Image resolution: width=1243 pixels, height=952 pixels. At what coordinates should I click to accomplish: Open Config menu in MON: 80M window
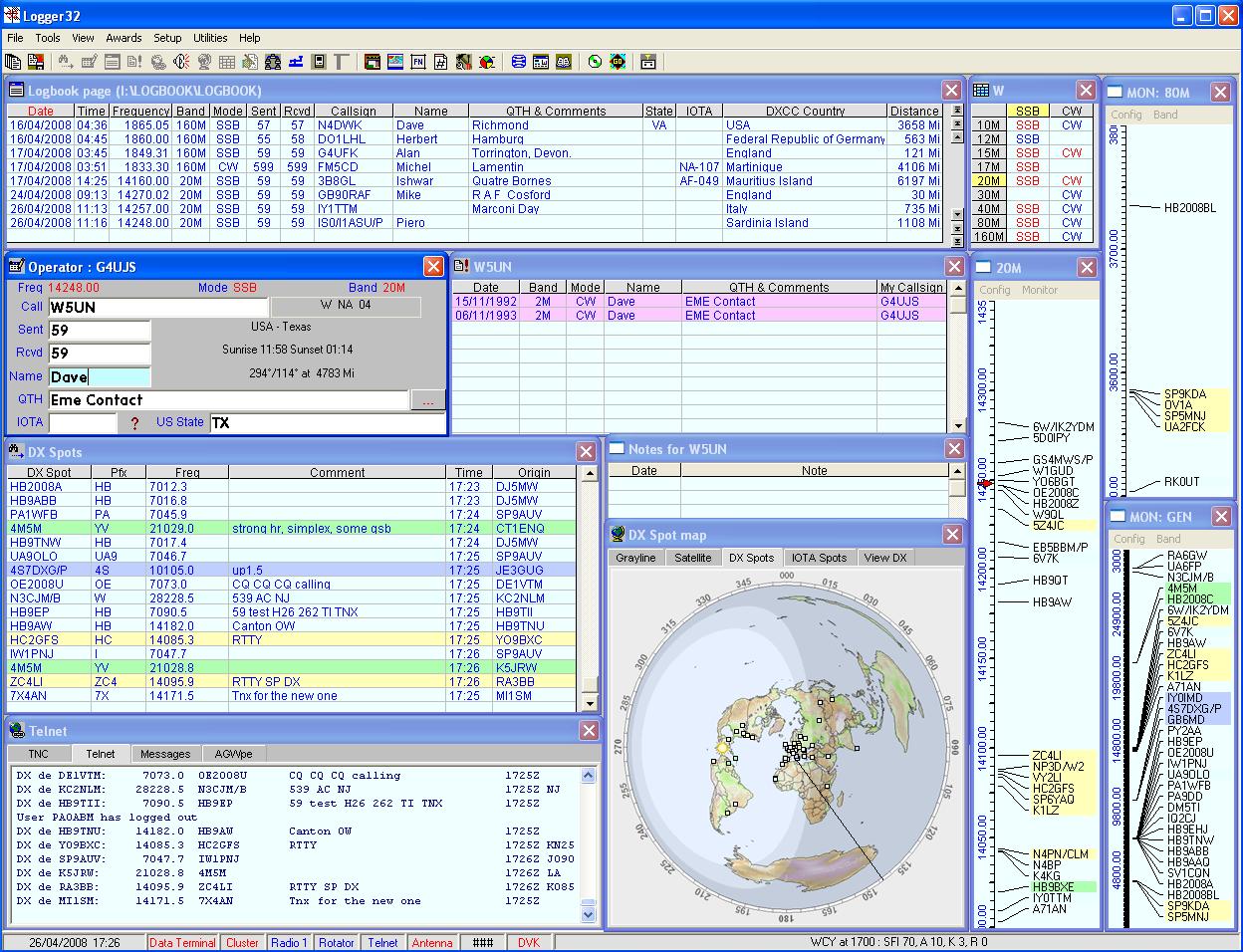coord(1126,115)
